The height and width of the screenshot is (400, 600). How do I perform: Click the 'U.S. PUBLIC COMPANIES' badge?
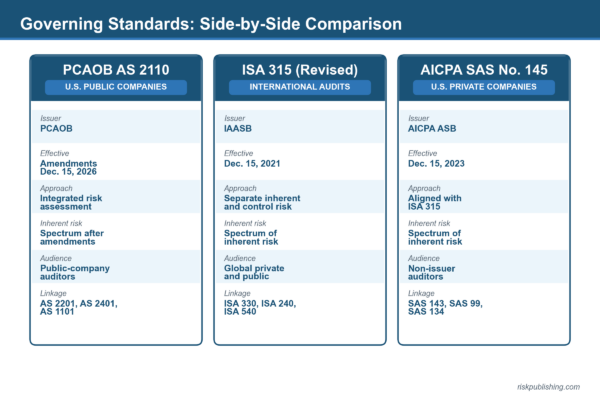pyautogui.click(x=116, y=87)
